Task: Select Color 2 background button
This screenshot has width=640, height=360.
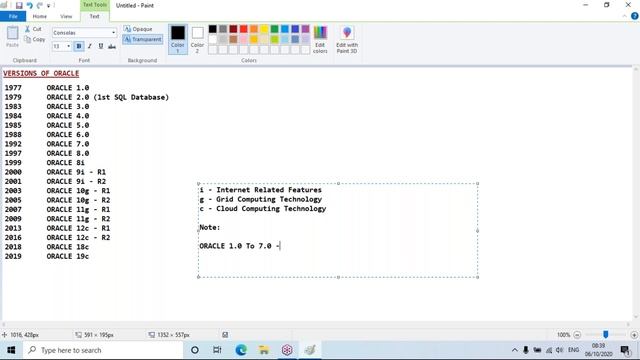Action: 197,39
